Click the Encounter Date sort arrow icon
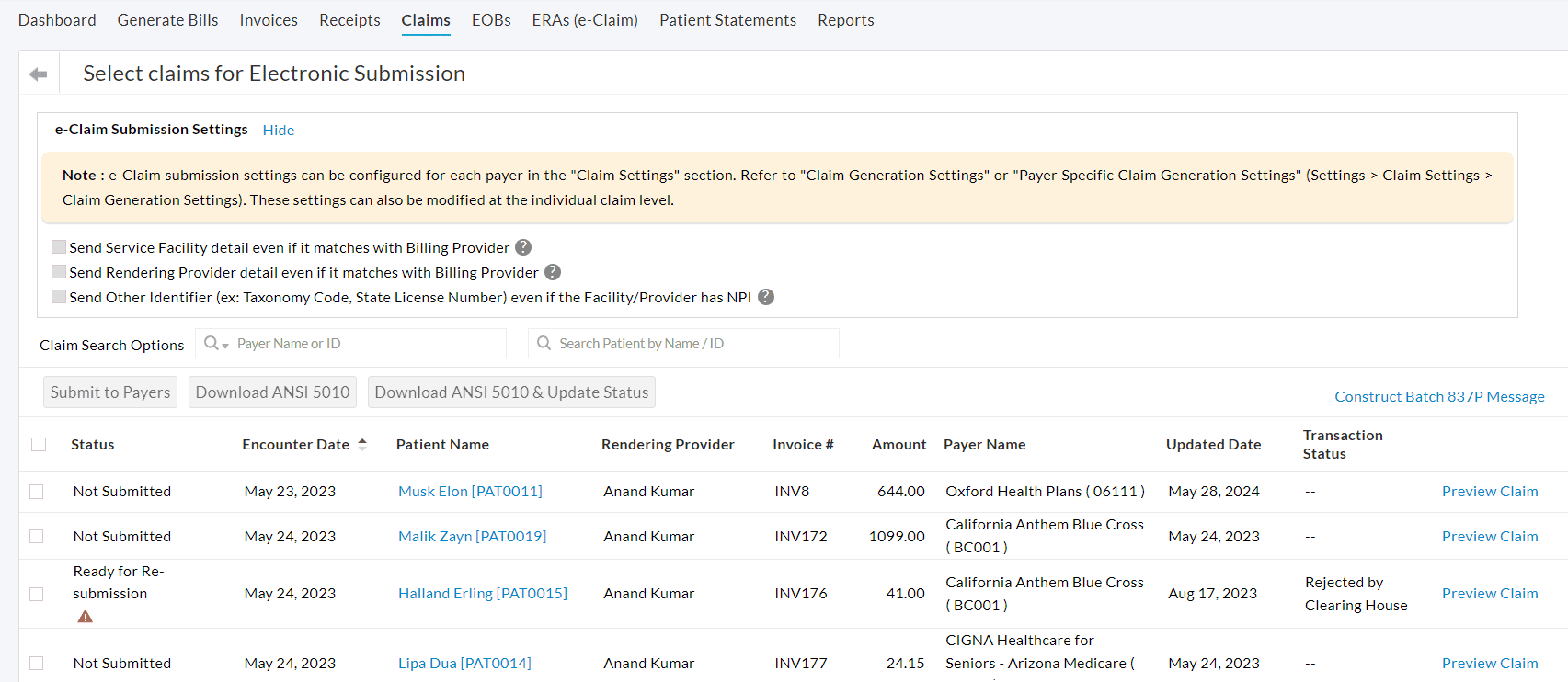 point(362,444)
